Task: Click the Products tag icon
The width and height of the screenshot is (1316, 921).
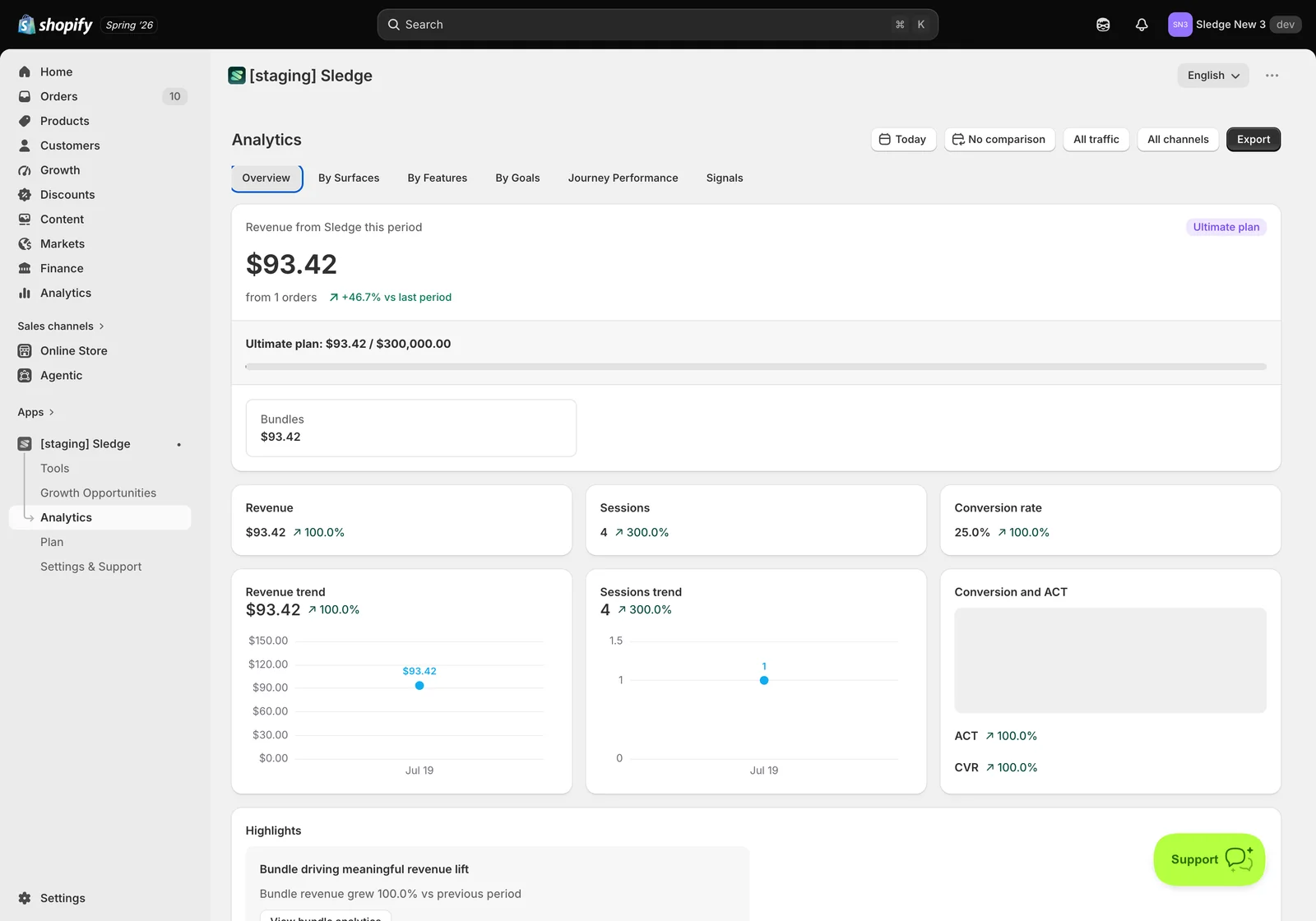Action: tap(25, 121)
